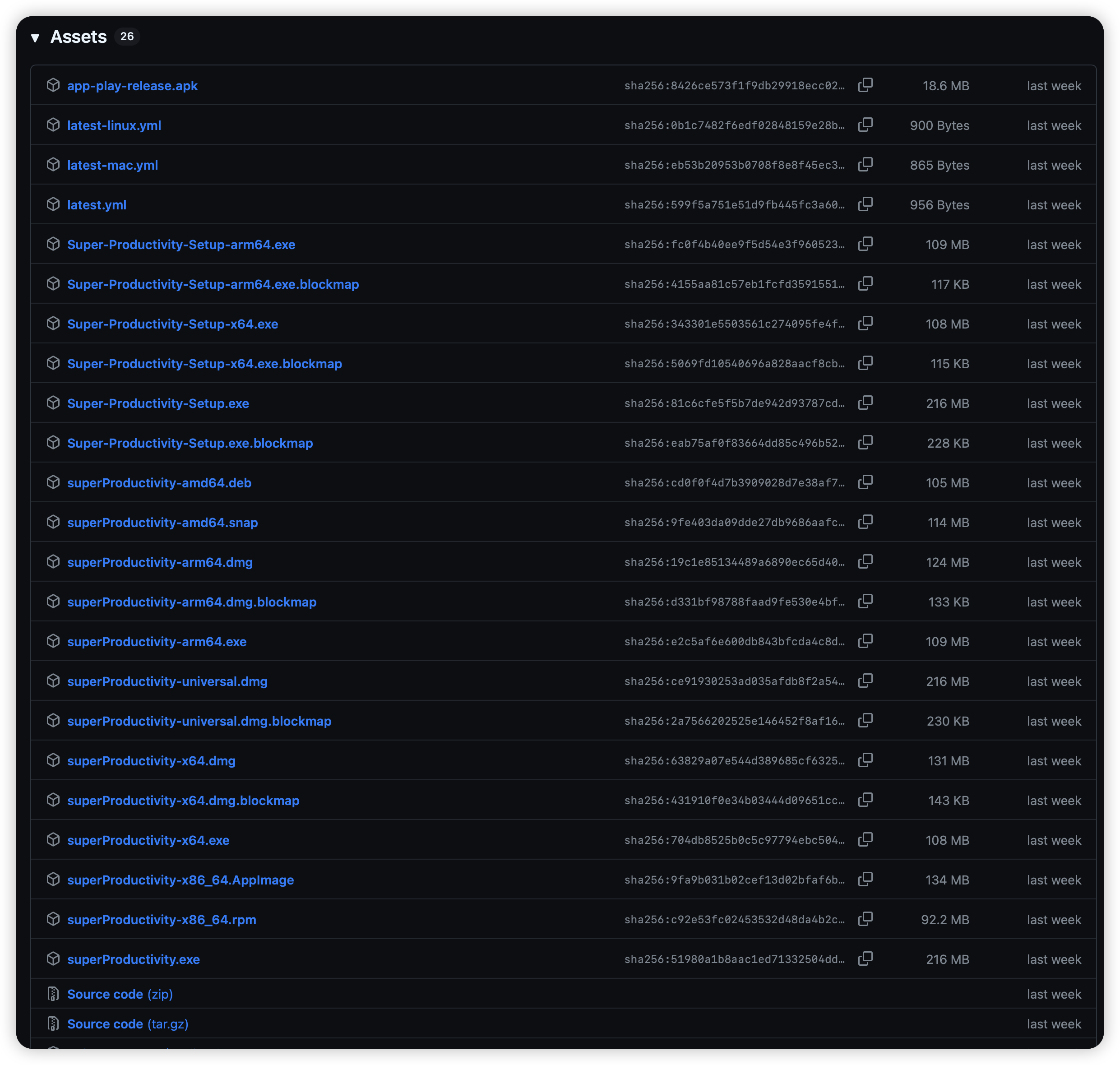Download Source code (zip)

click(120, 995)
